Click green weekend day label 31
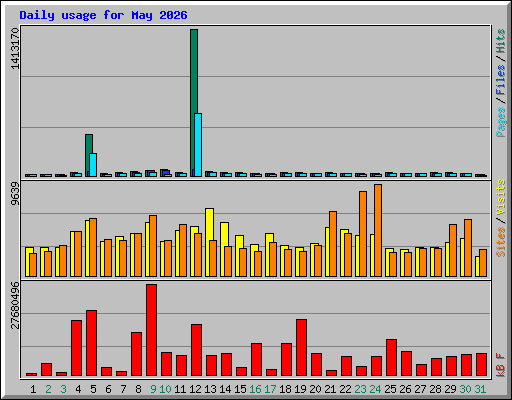Screen dimensions: 512x400 coord(480,389)
